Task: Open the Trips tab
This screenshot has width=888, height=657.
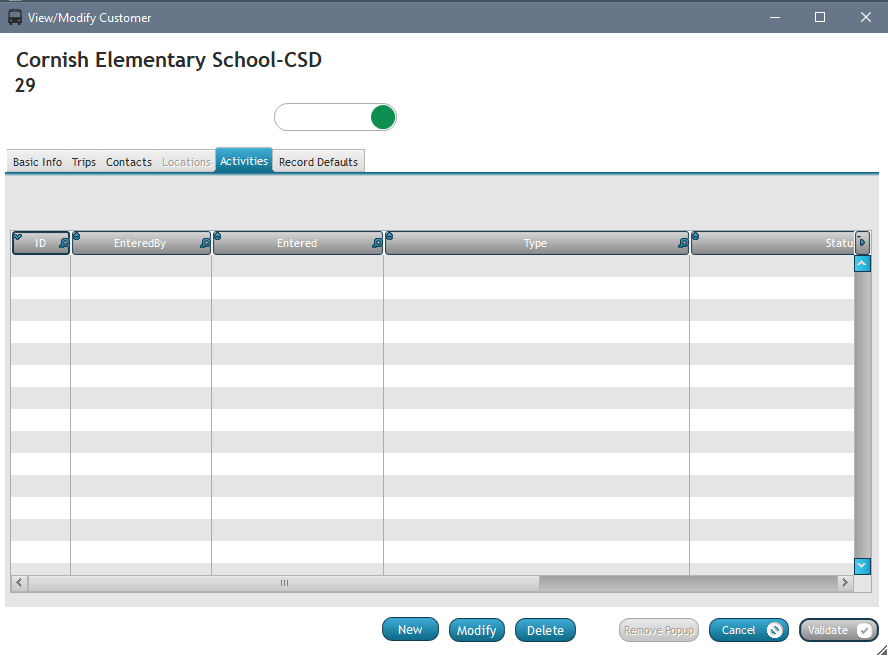Action: 84,162
